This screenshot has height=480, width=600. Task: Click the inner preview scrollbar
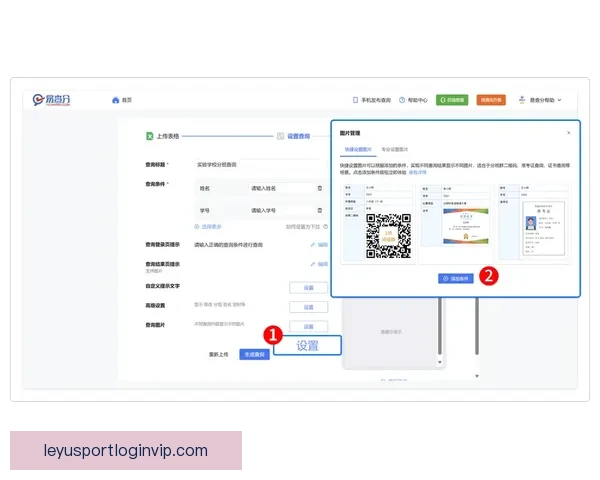point(440,326)
